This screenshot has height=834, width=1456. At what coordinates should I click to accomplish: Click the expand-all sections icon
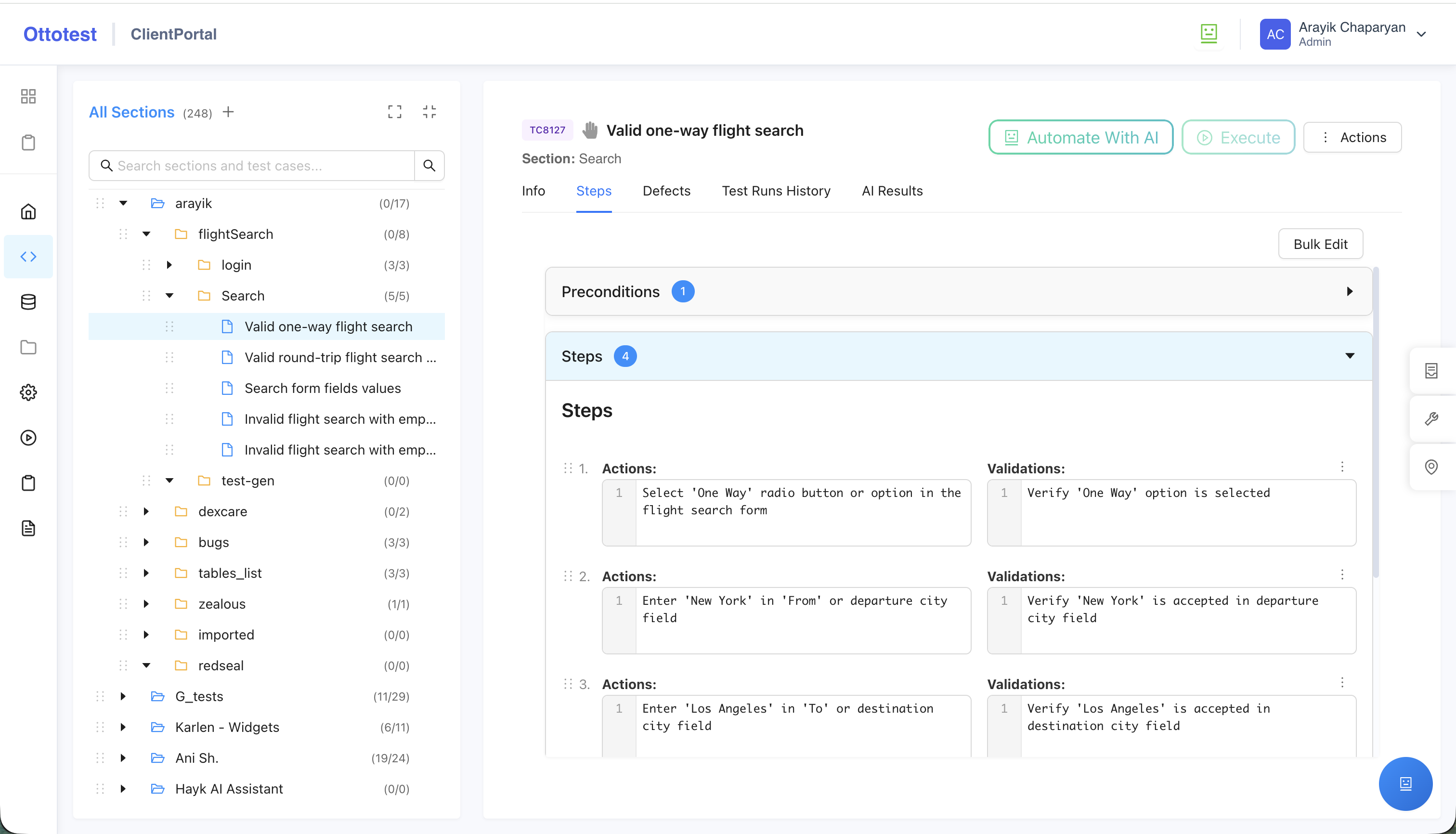point(395,112)
